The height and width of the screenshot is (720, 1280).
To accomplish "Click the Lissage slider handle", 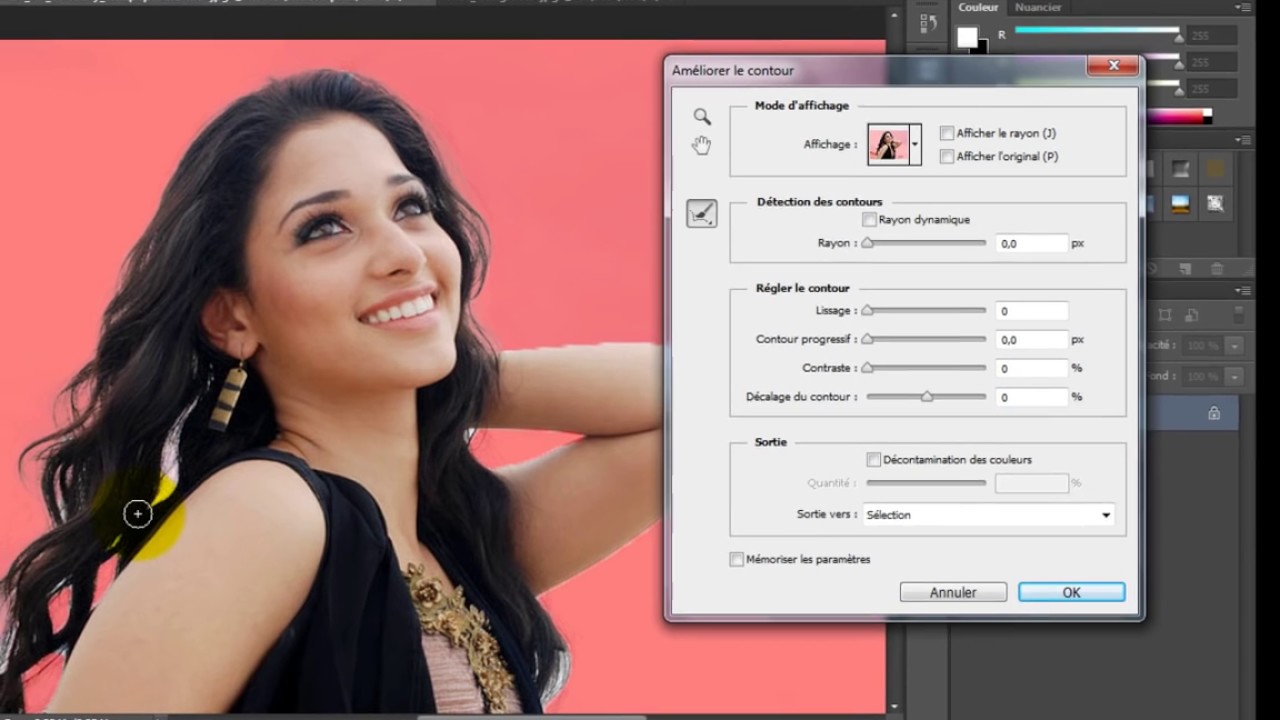I will tap(867, 311).
